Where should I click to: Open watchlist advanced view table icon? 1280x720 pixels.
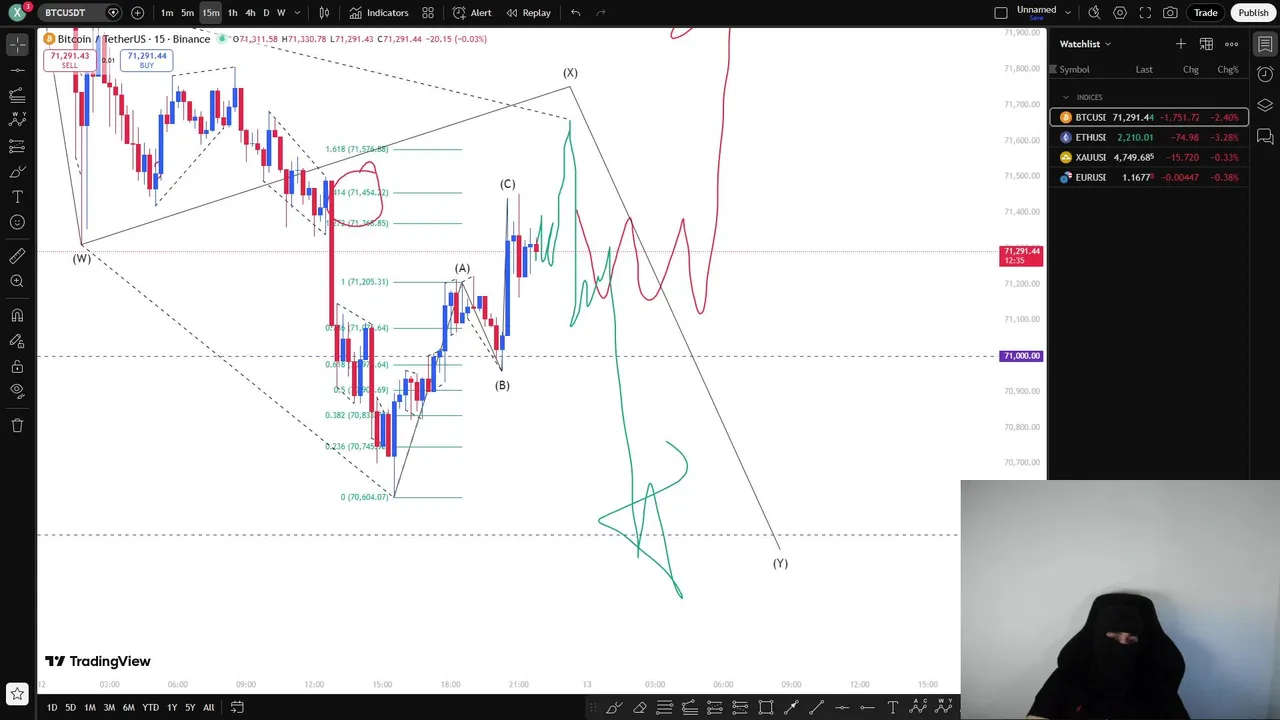pos(1206,44)
